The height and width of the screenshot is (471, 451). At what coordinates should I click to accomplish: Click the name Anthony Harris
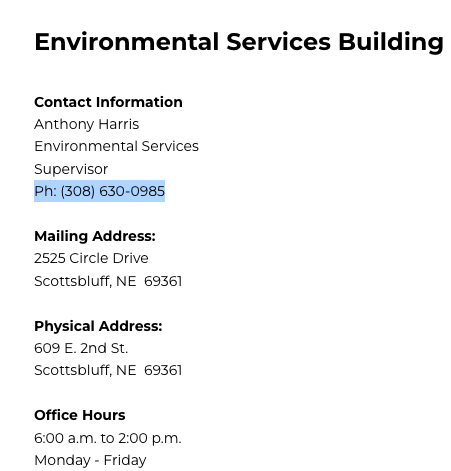(86, 125)
